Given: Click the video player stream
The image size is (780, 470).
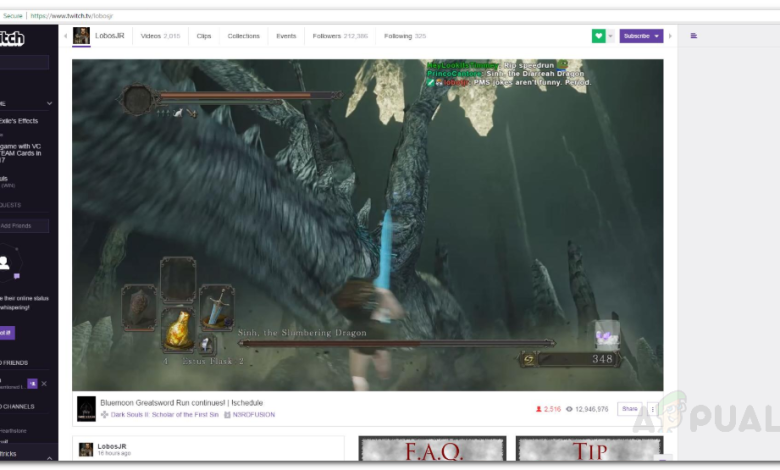Looking at the screenshot, I should coord(368,225).
